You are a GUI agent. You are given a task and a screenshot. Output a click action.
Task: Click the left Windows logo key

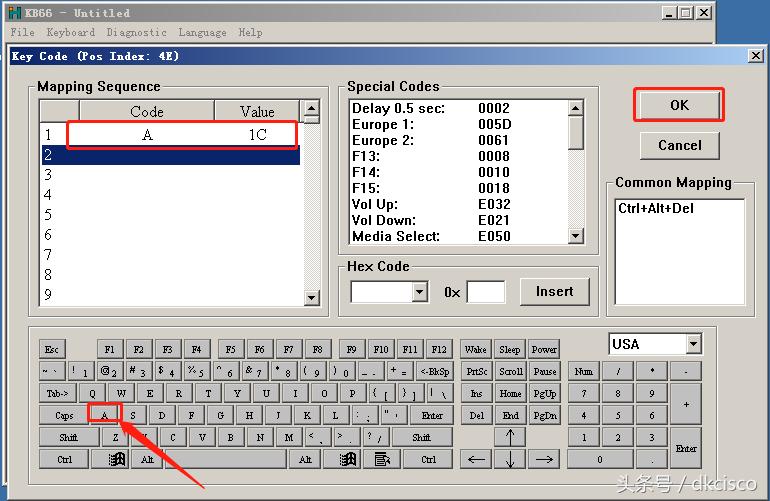[x=115, y=459]
